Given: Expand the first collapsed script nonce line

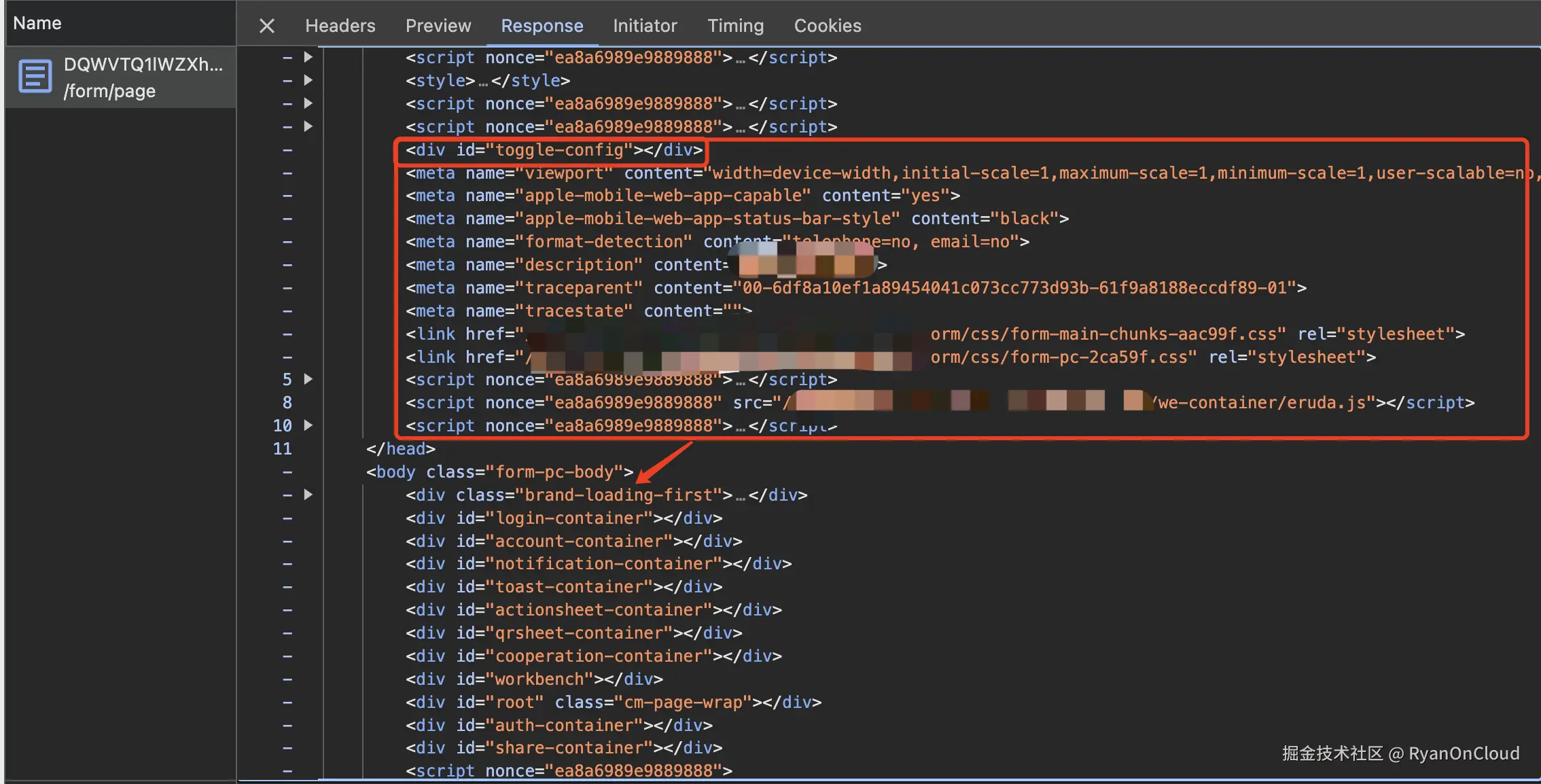Looking at the screenshot, I should tap(308, 57).
